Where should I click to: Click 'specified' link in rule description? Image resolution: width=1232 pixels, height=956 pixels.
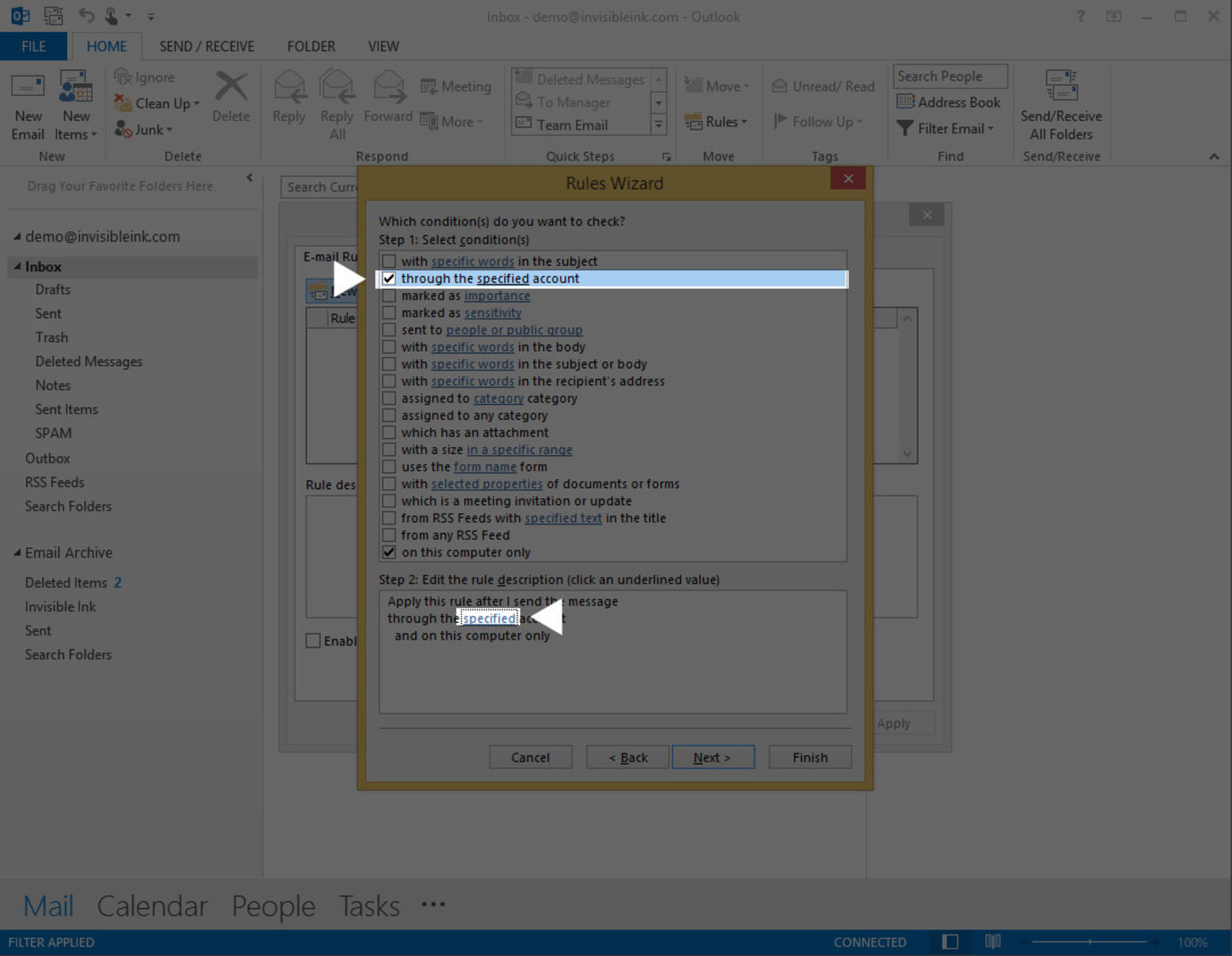pyautogui.click(x=489, y=618)
